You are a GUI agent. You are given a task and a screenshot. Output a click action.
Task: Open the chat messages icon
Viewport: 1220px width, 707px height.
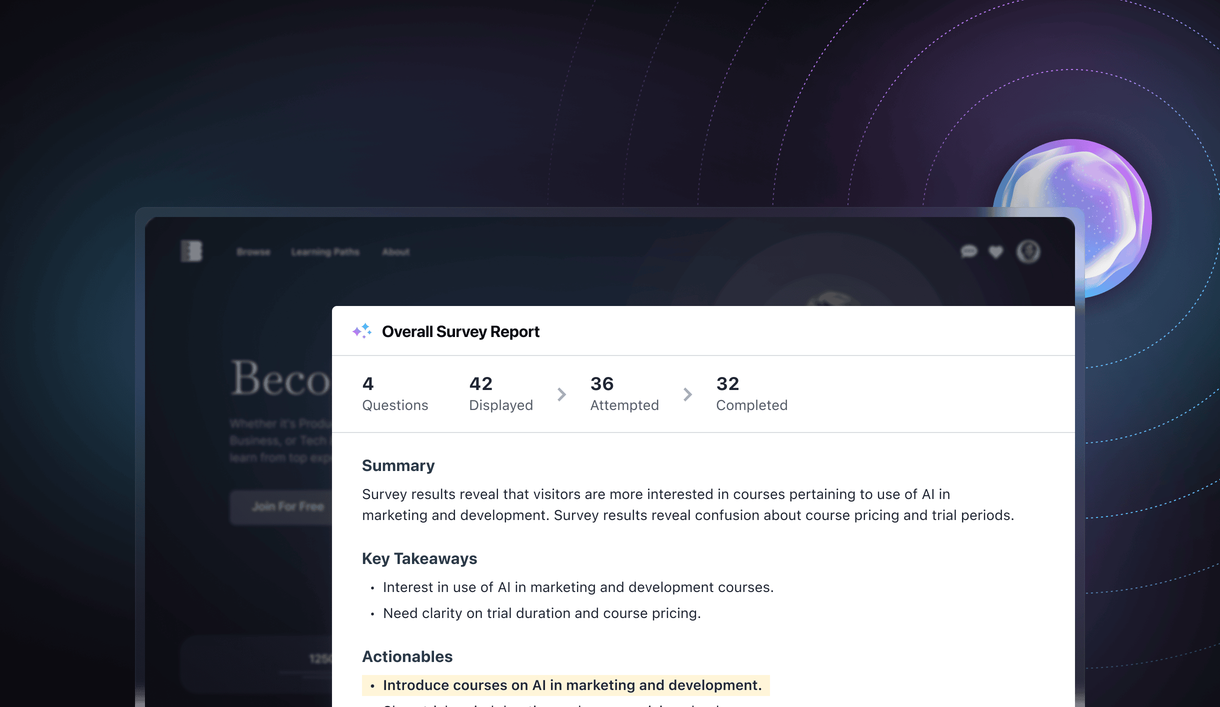click(x=968, y=251)
